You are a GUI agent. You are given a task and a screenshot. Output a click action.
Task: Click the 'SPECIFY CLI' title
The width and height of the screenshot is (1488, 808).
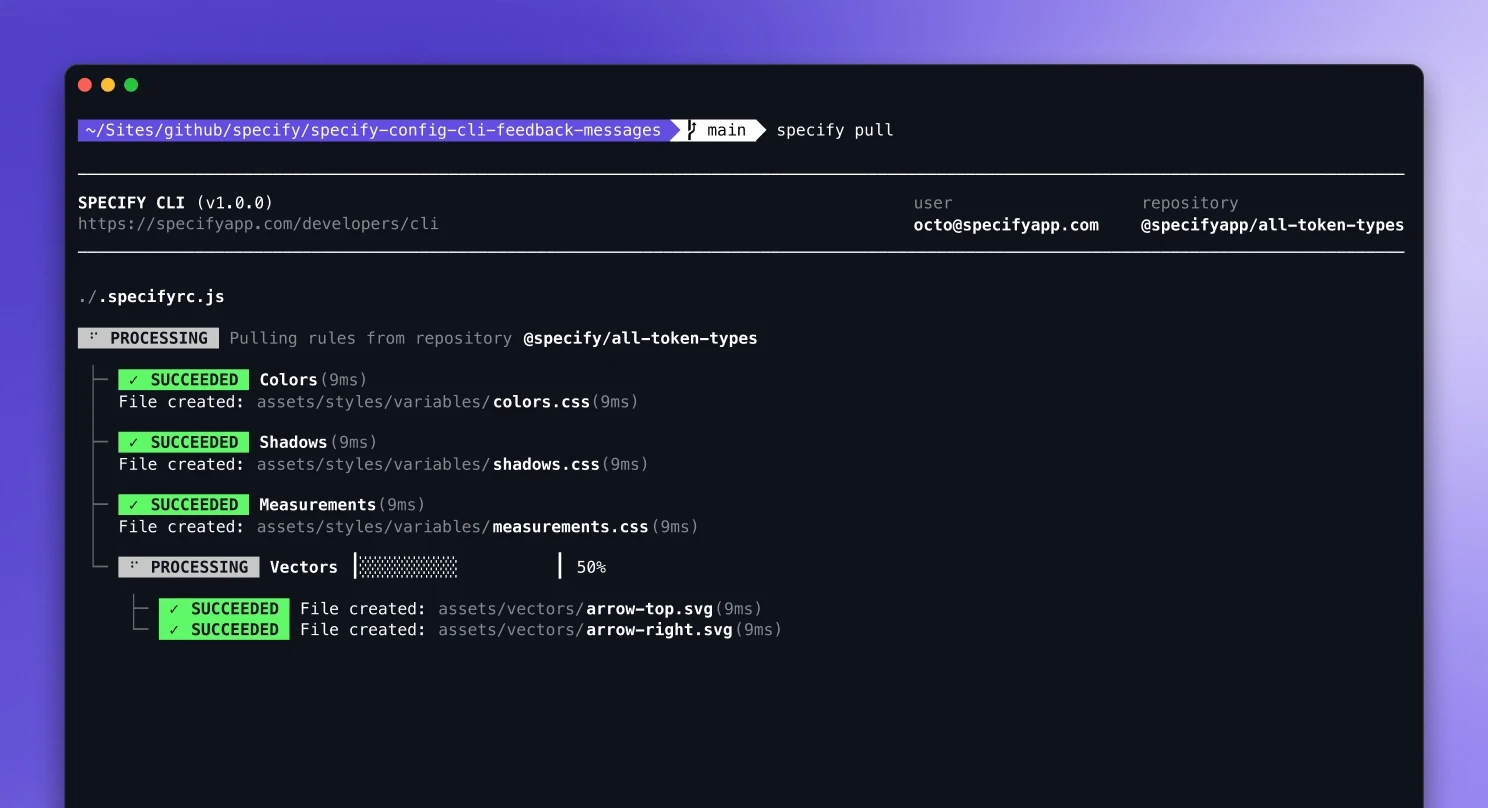pos(131,203)
